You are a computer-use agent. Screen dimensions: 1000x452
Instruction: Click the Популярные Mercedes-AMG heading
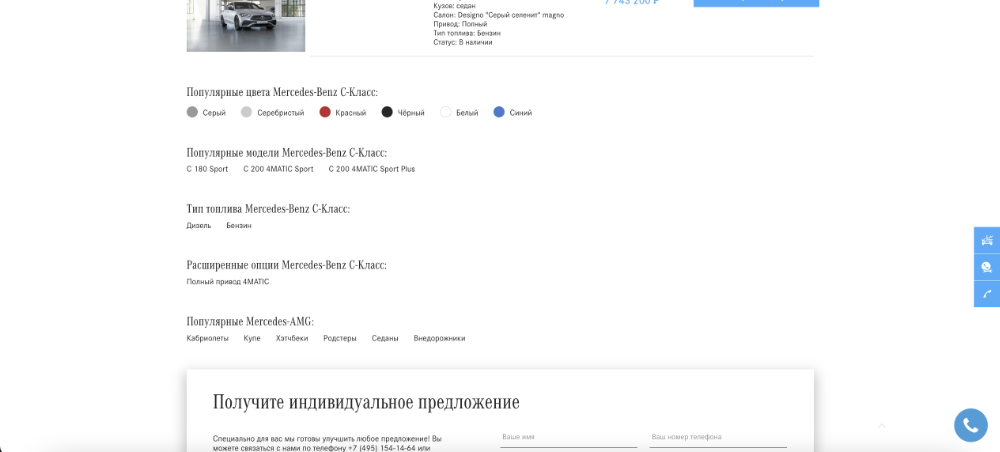click(250, 321)
